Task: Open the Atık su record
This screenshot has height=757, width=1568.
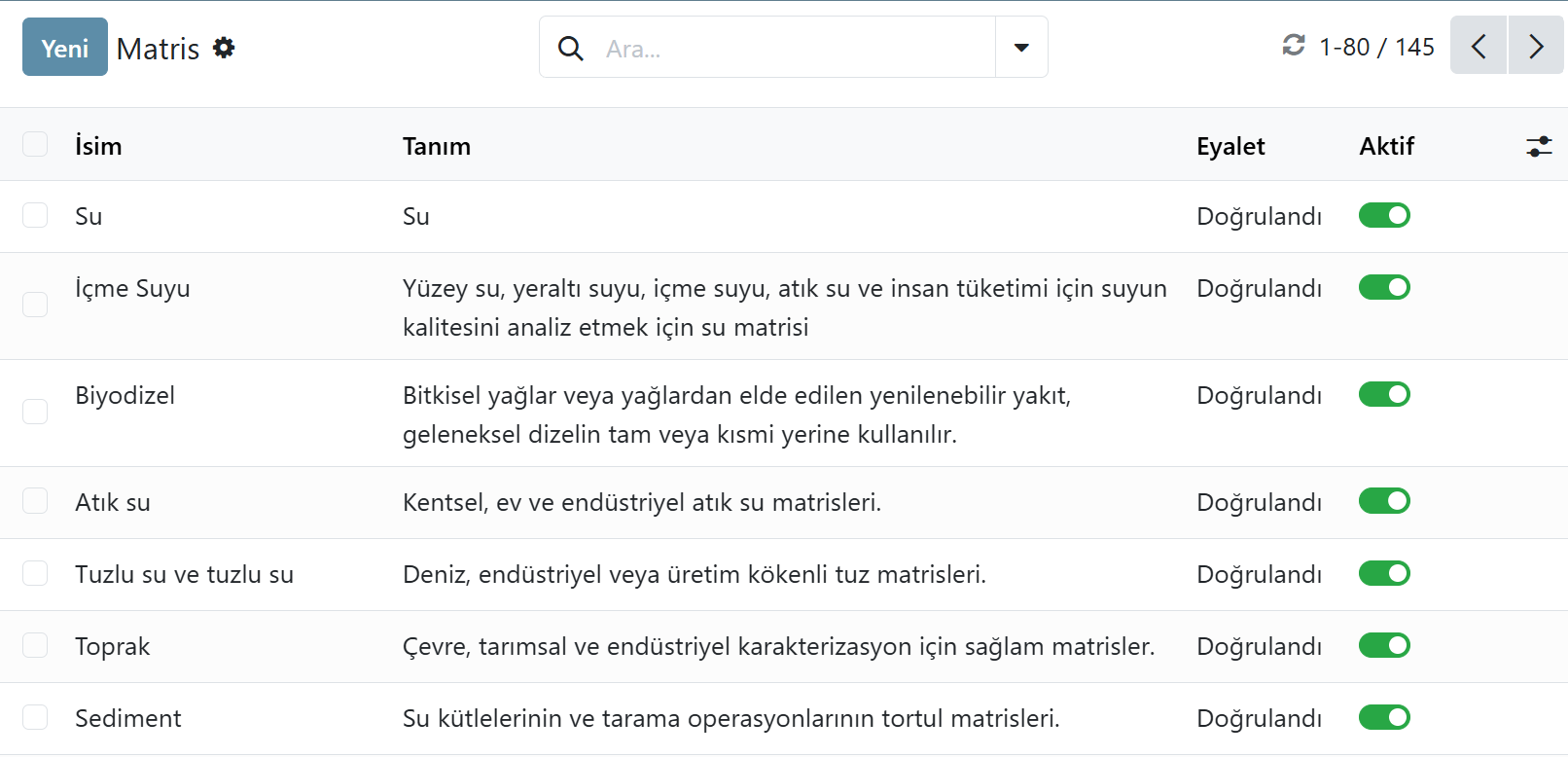Action: click(x=113, y=502)
